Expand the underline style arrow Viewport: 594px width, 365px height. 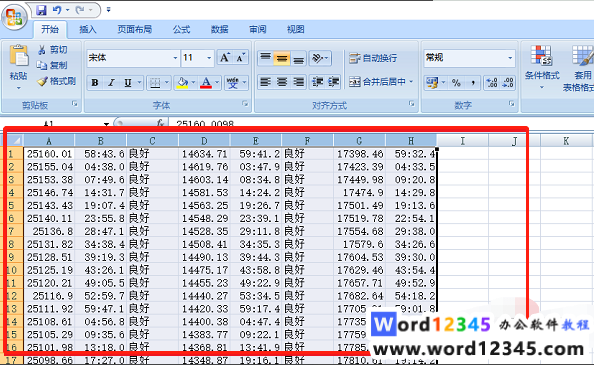pos(139,83)
